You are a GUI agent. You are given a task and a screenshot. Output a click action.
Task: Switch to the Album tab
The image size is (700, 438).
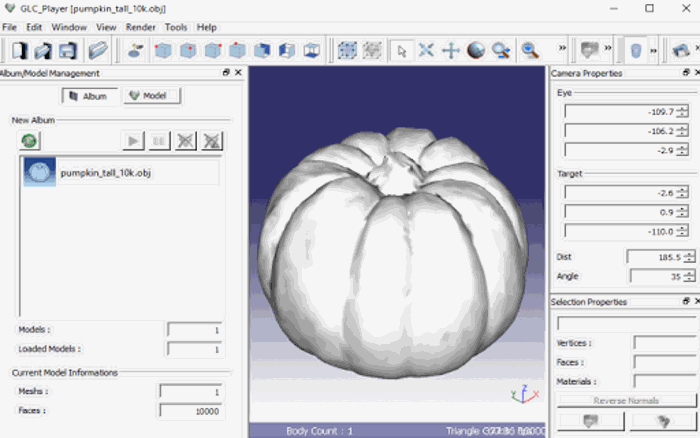89,96
